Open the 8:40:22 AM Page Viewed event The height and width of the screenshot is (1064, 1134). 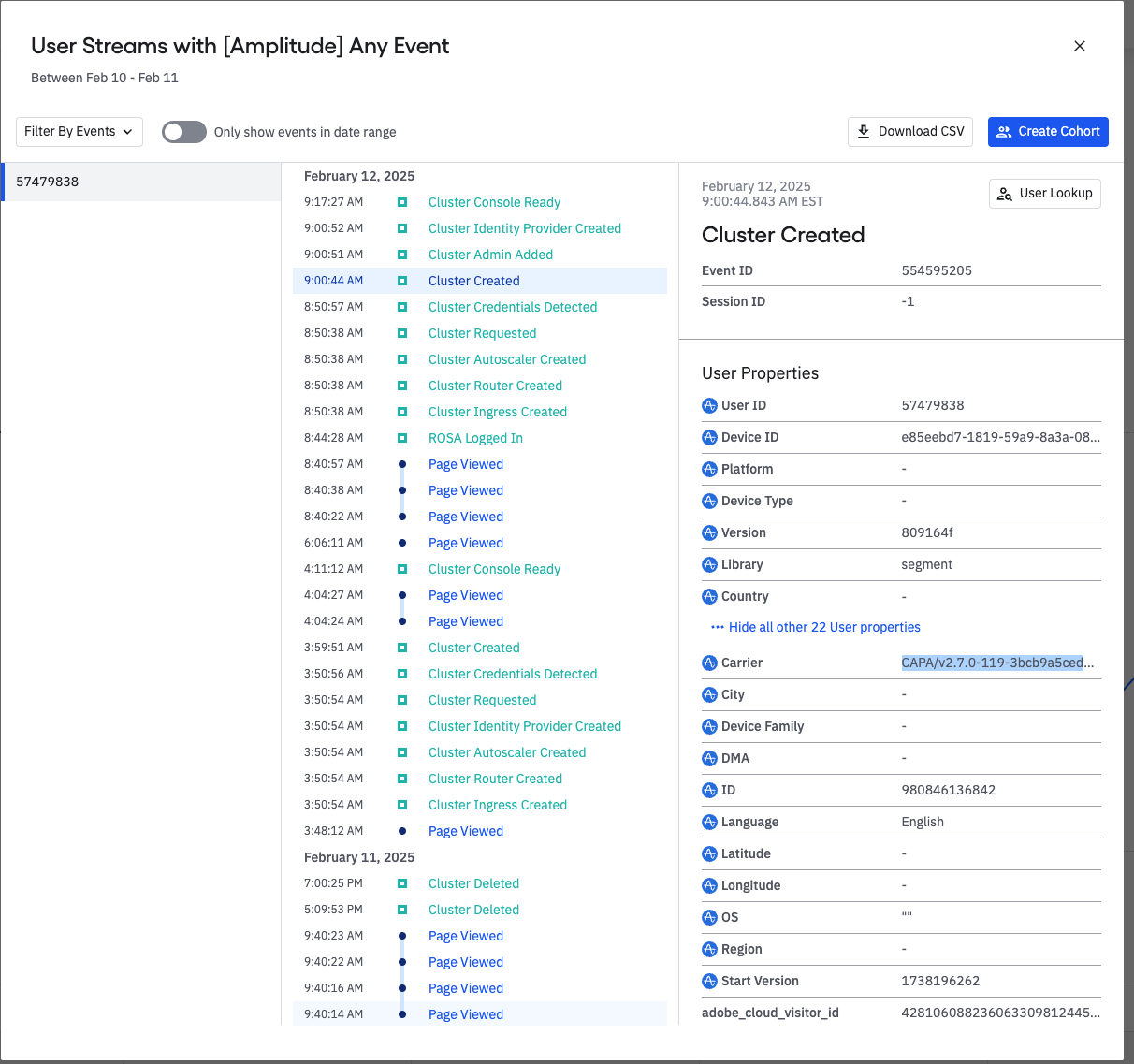pyautogui.click(x=480, y=517)
